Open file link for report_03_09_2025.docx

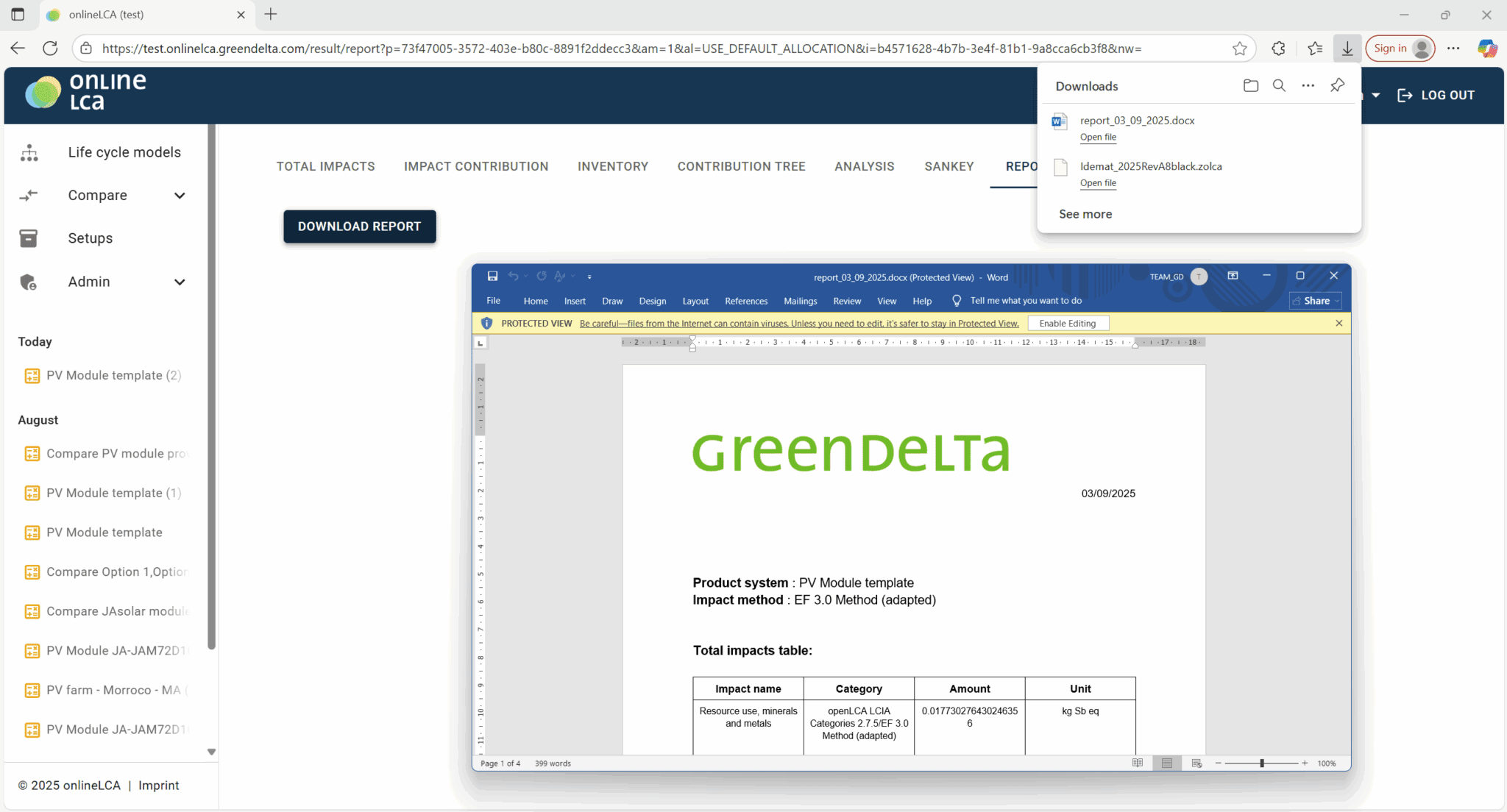click(1098, 138)
